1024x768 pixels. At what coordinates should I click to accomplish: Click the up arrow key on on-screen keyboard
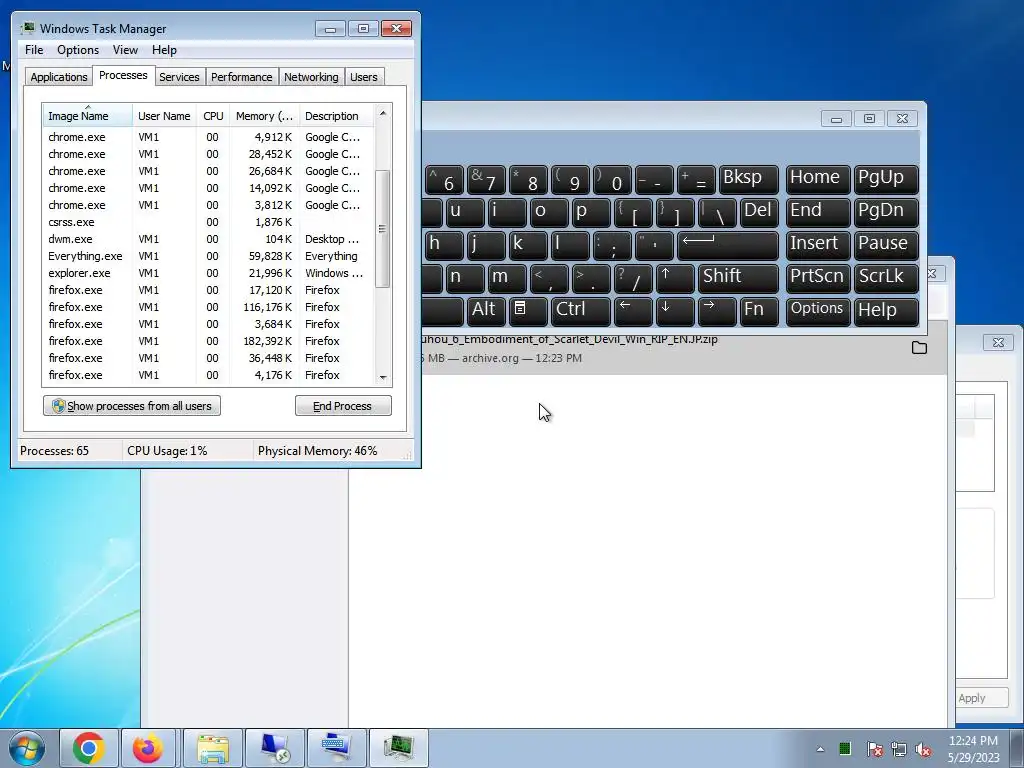[x=675, y=278]
